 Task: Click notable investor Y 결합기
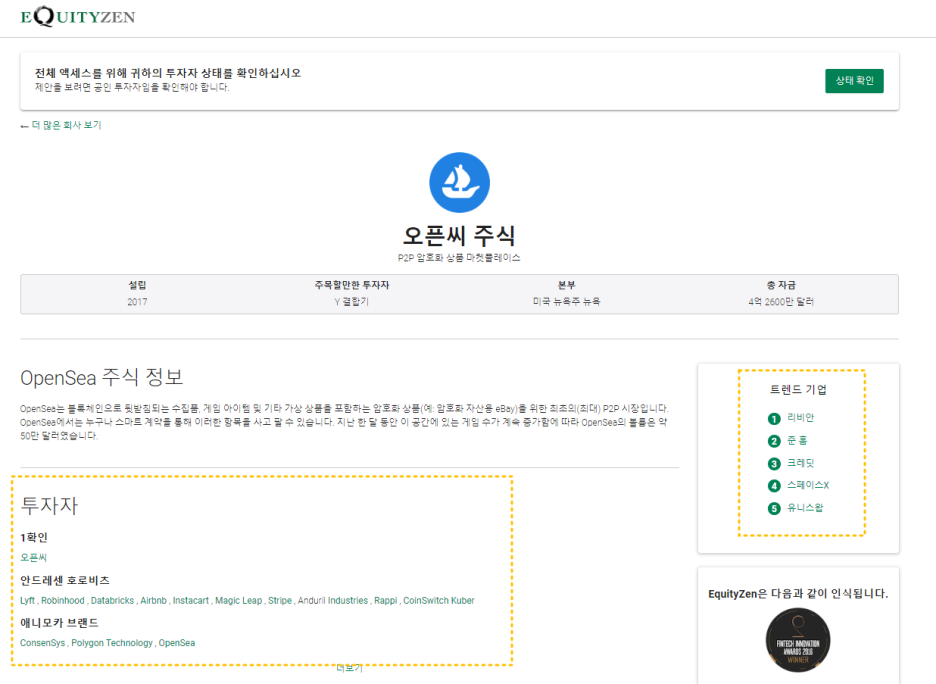[352, 302]
